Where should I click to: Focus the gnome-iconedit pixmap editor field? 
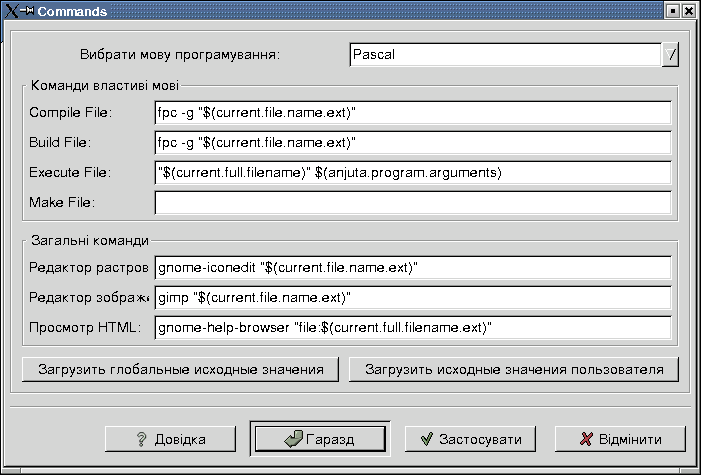pyautogui.click(x=412, y=268)
